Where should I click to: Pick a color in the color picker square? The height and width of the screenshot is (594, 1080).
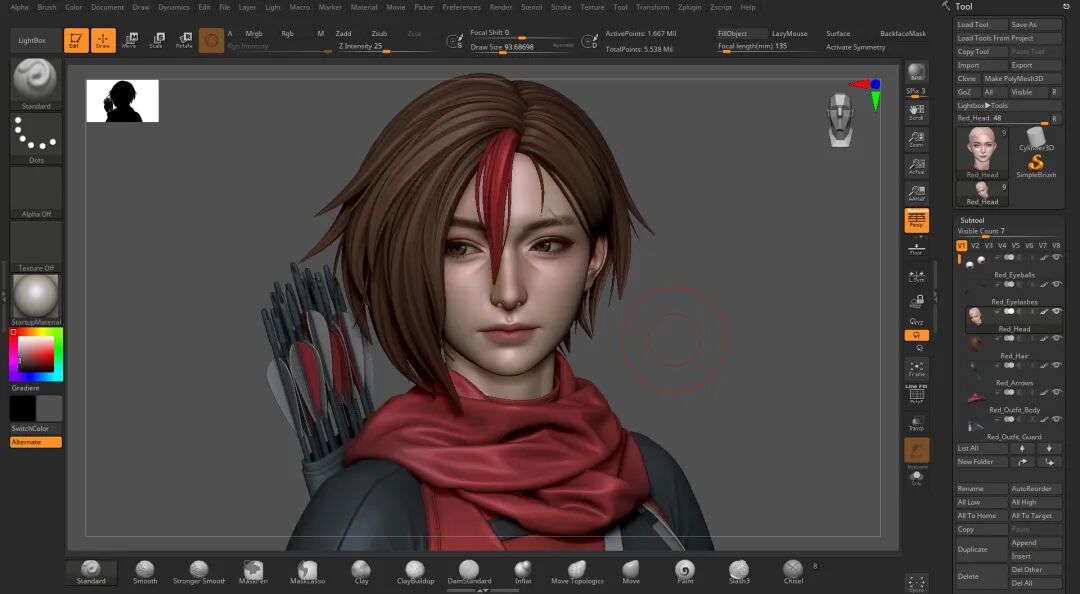pyautogui.click(x=36, y=354)
